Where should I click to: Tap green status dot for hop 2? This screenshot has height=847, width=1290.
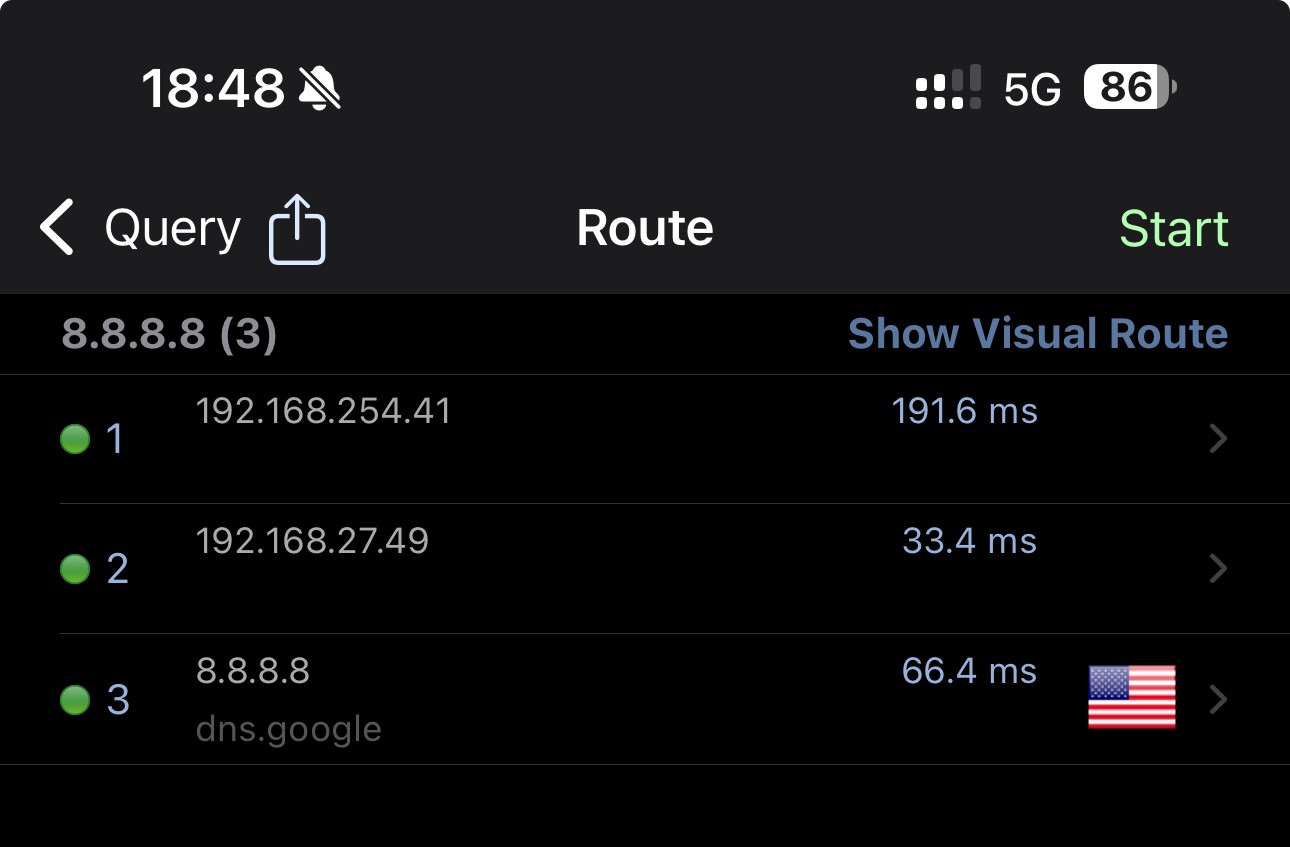[75, 569]
